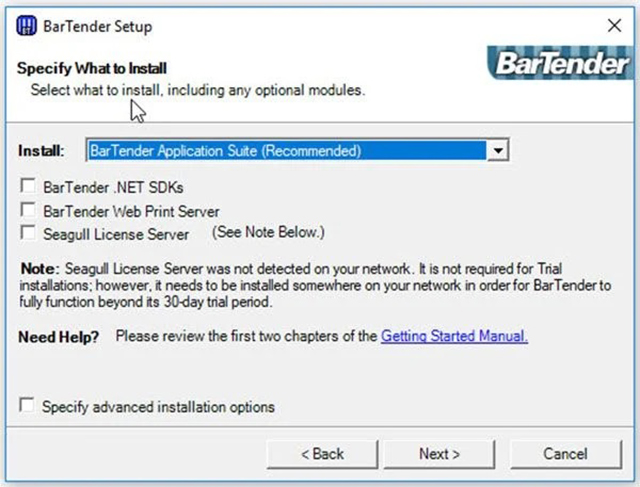
Task: Click the 'Select what to install' subtitle text
Action: point(198,90)
